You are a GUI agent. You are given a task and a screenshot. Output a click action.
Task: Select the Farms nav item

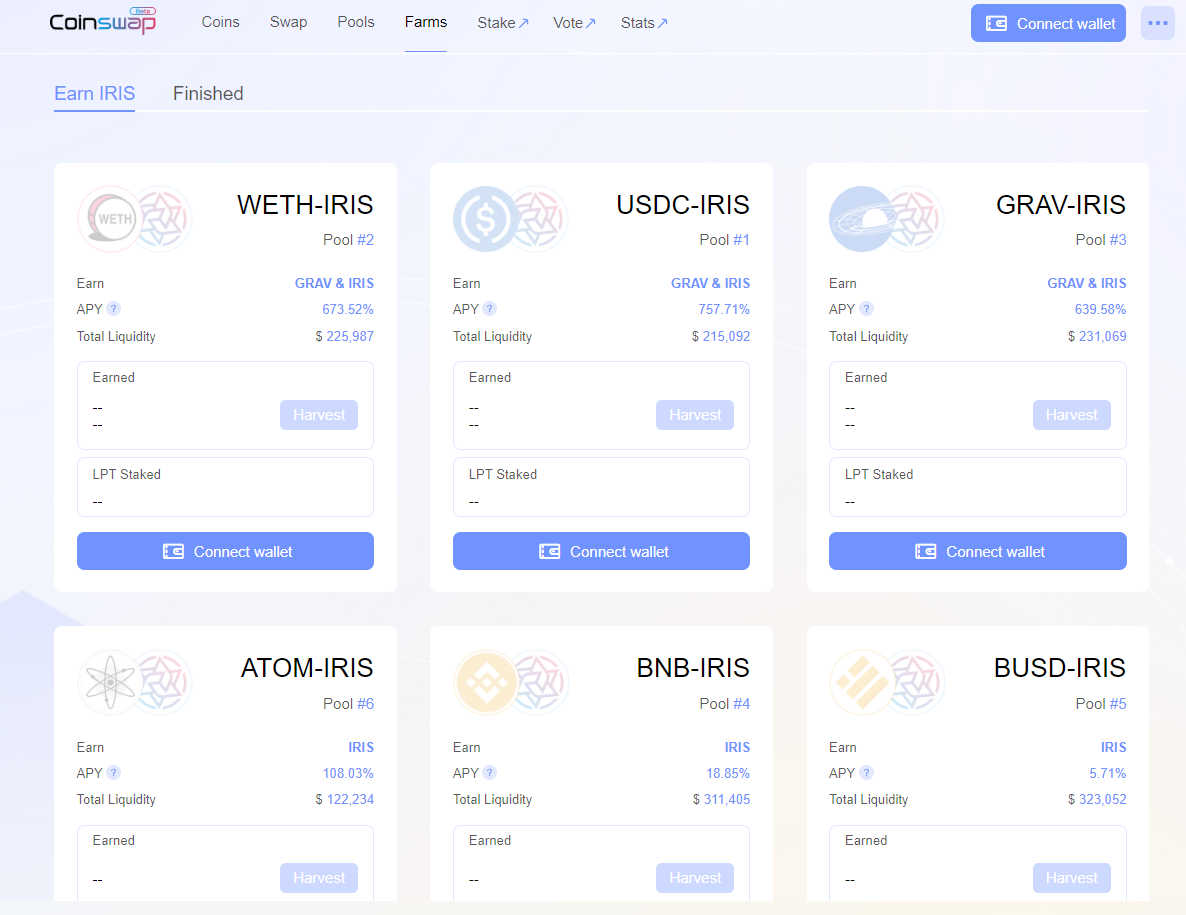click(426, 22)
